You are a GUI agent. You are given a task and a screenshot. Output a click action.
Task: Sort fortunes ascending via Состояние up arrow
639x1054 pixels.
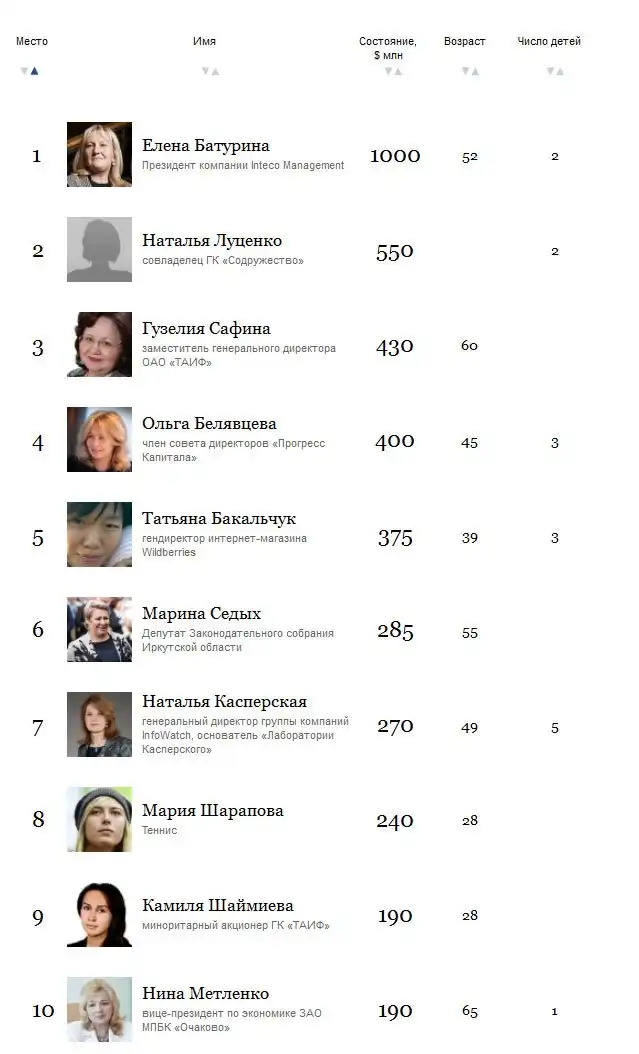click(x=396, y=70)
